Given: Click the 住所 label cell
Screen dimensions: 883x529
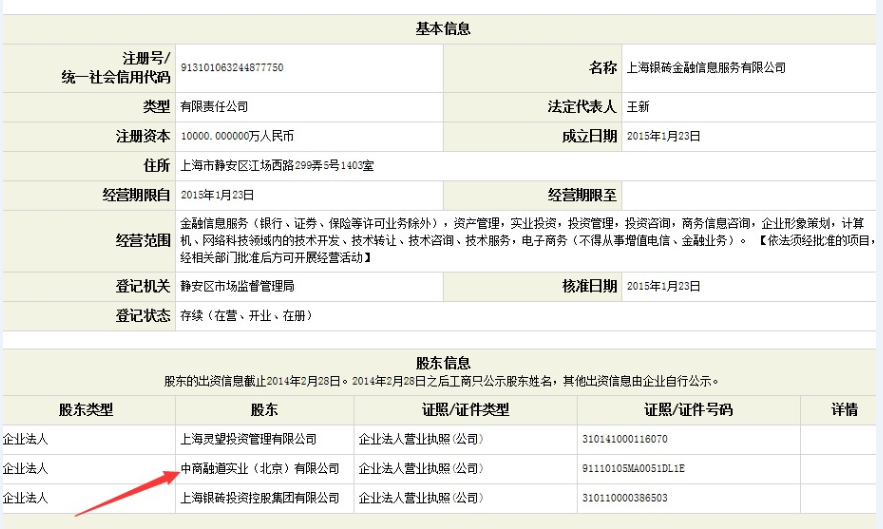Looking at the screenshot, I should tap(89, 166).
